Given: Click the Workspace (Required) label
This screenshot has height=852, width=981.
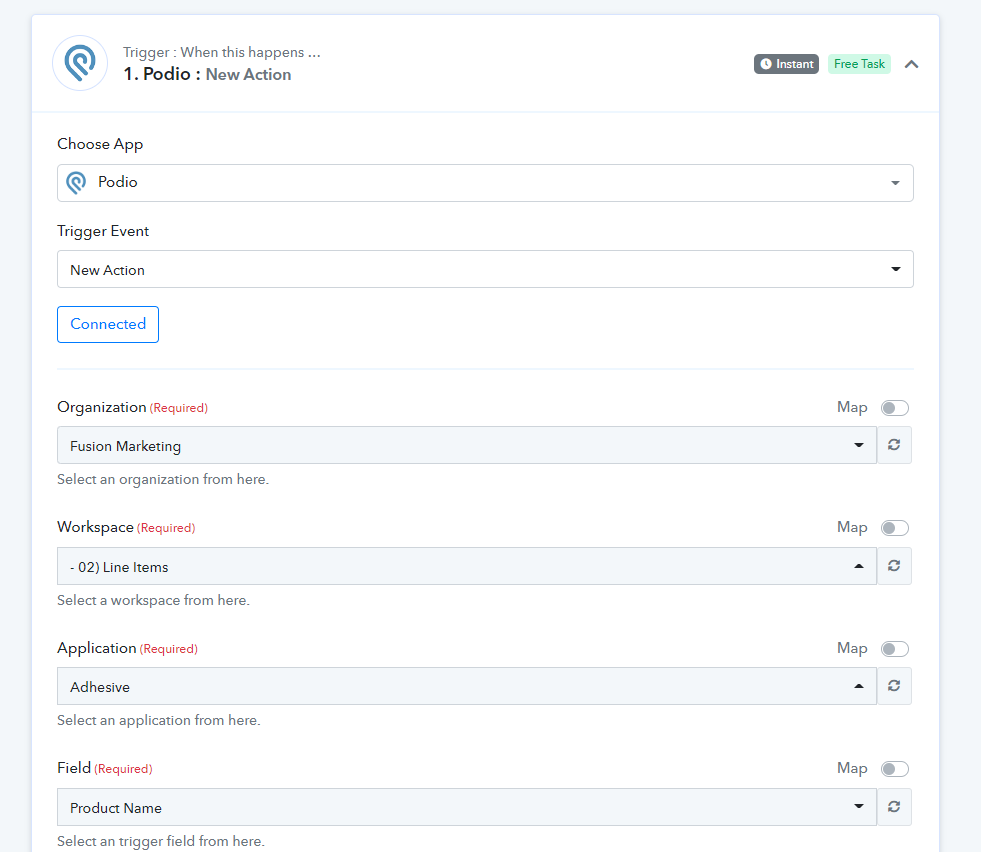Looking at the screenshot, I should 126,527.
